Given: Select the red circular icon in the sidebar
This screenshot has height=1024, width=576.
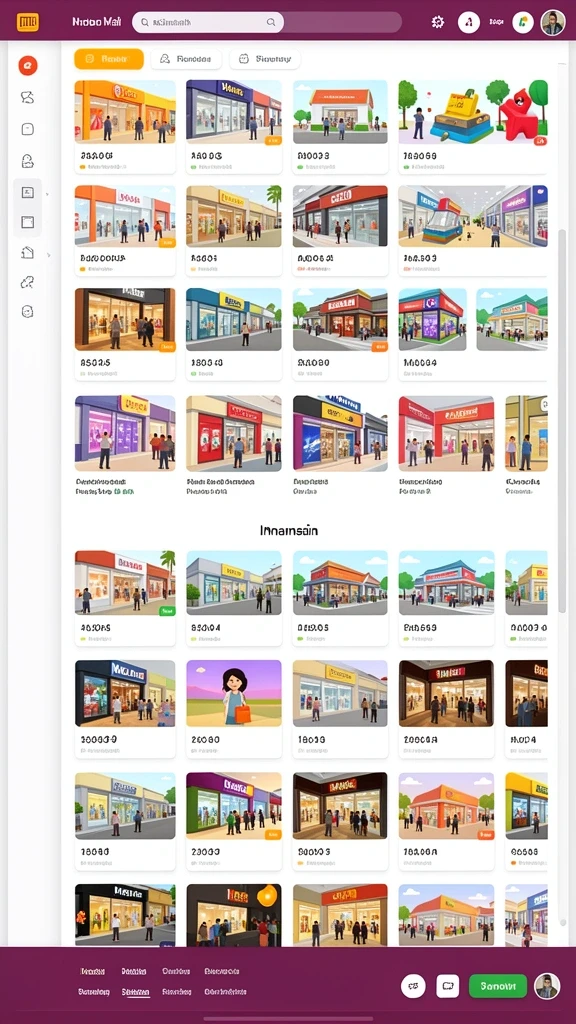Looking at the screenshot, I should [27, 65].
